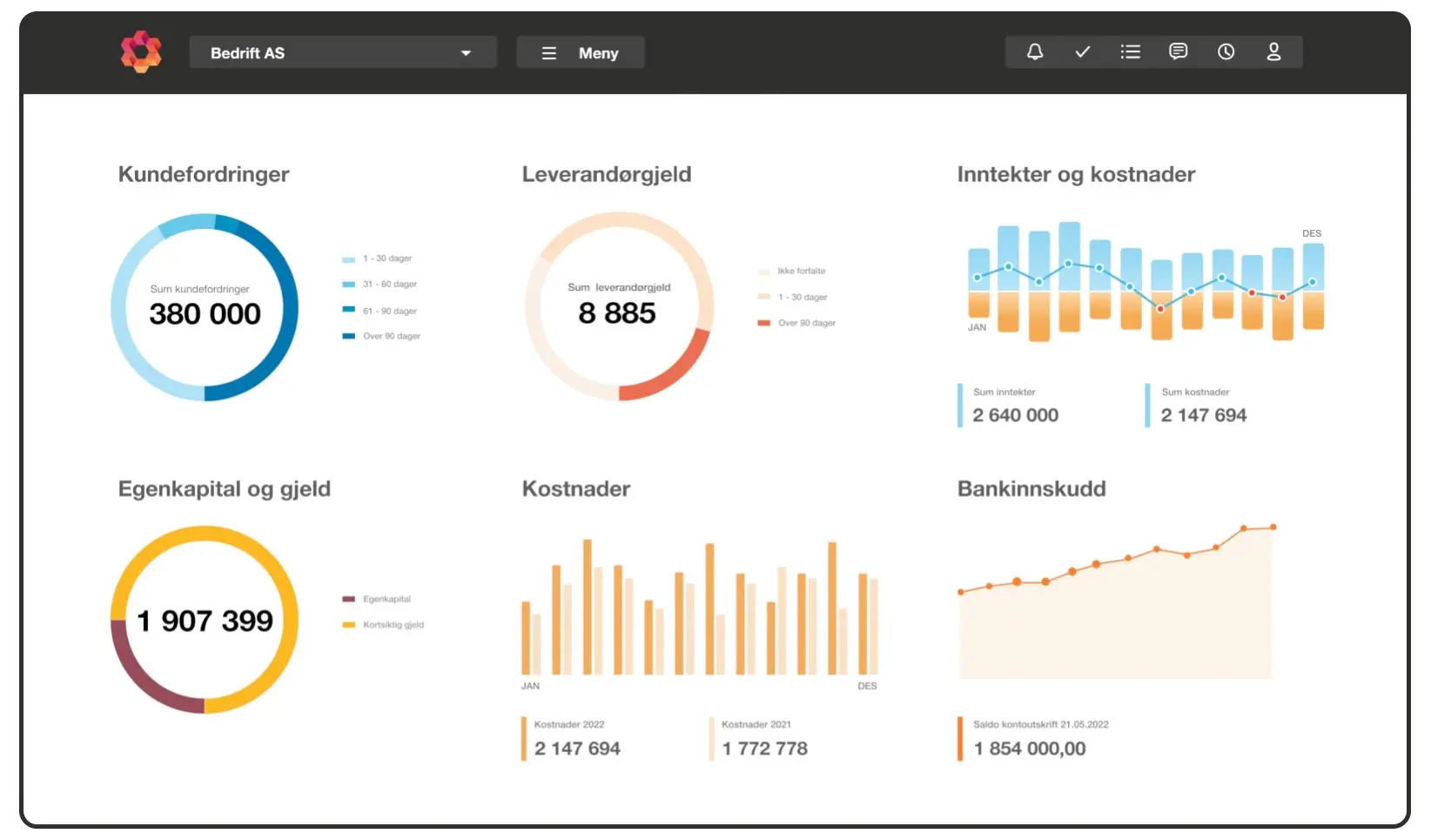Toggle the 'Ikke forfalte' legend entry

pos(791,271)
